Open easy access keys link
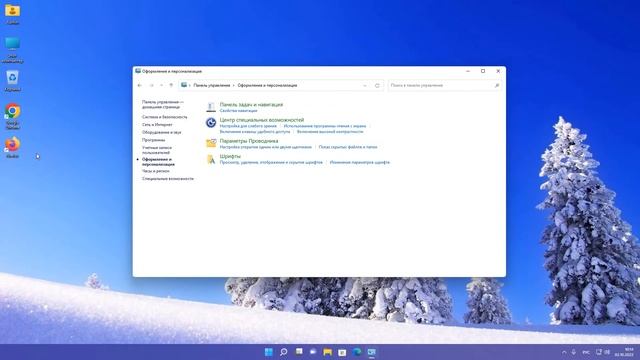Viewport: 640px width, 360px height. pos(255,132)
